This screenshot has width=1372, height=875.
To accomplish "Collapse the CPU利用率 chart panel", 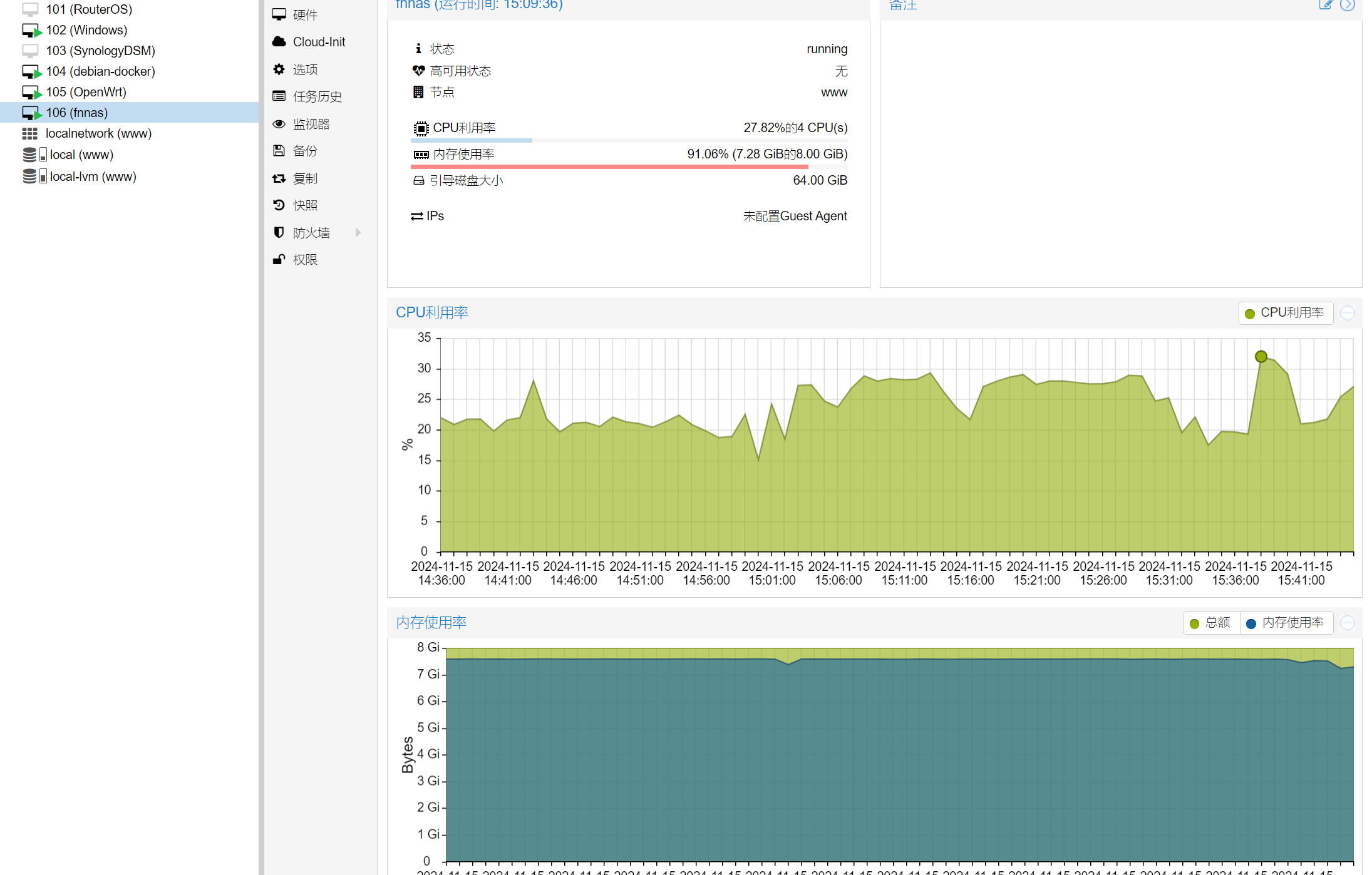I will click(x=1348, y=313).
